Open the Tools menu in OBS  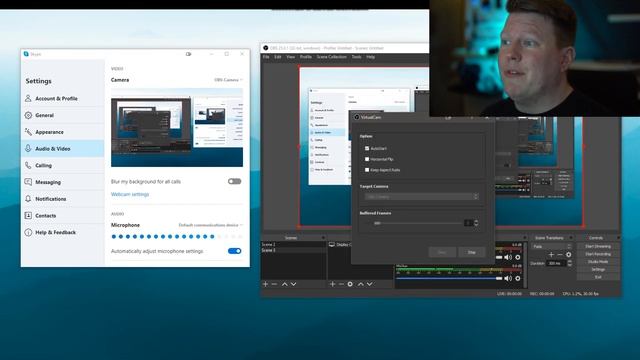[x=356, y=57]
